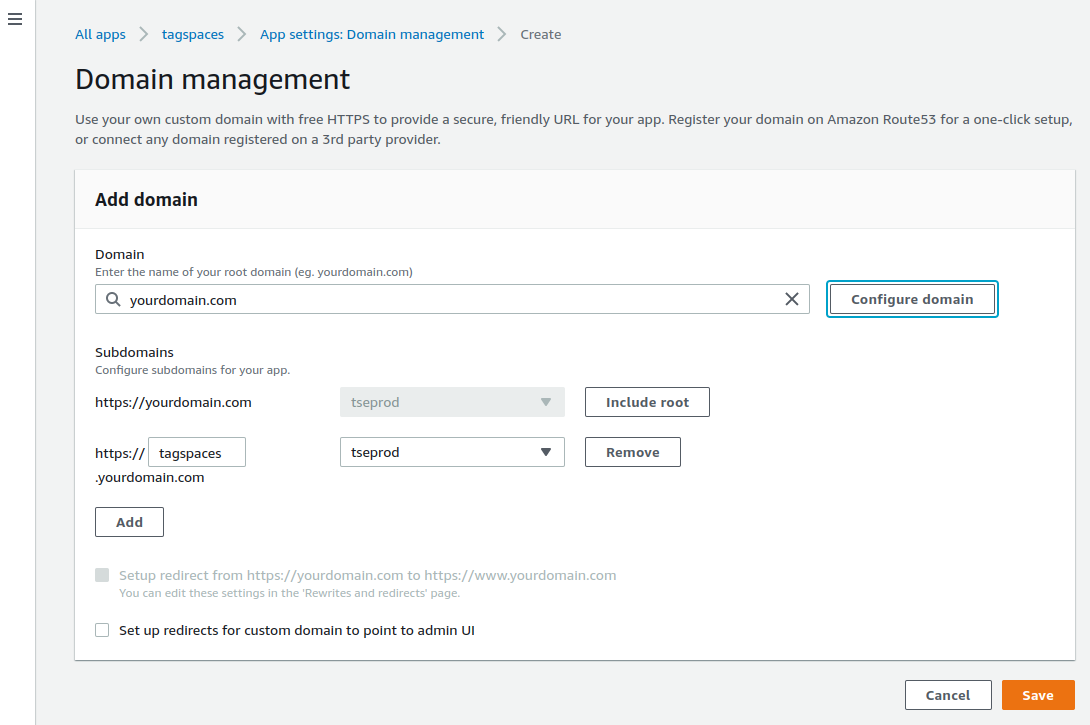Open the disabled root domain branch dropdown
The image size is (1090, 725).
pos(452,402)
